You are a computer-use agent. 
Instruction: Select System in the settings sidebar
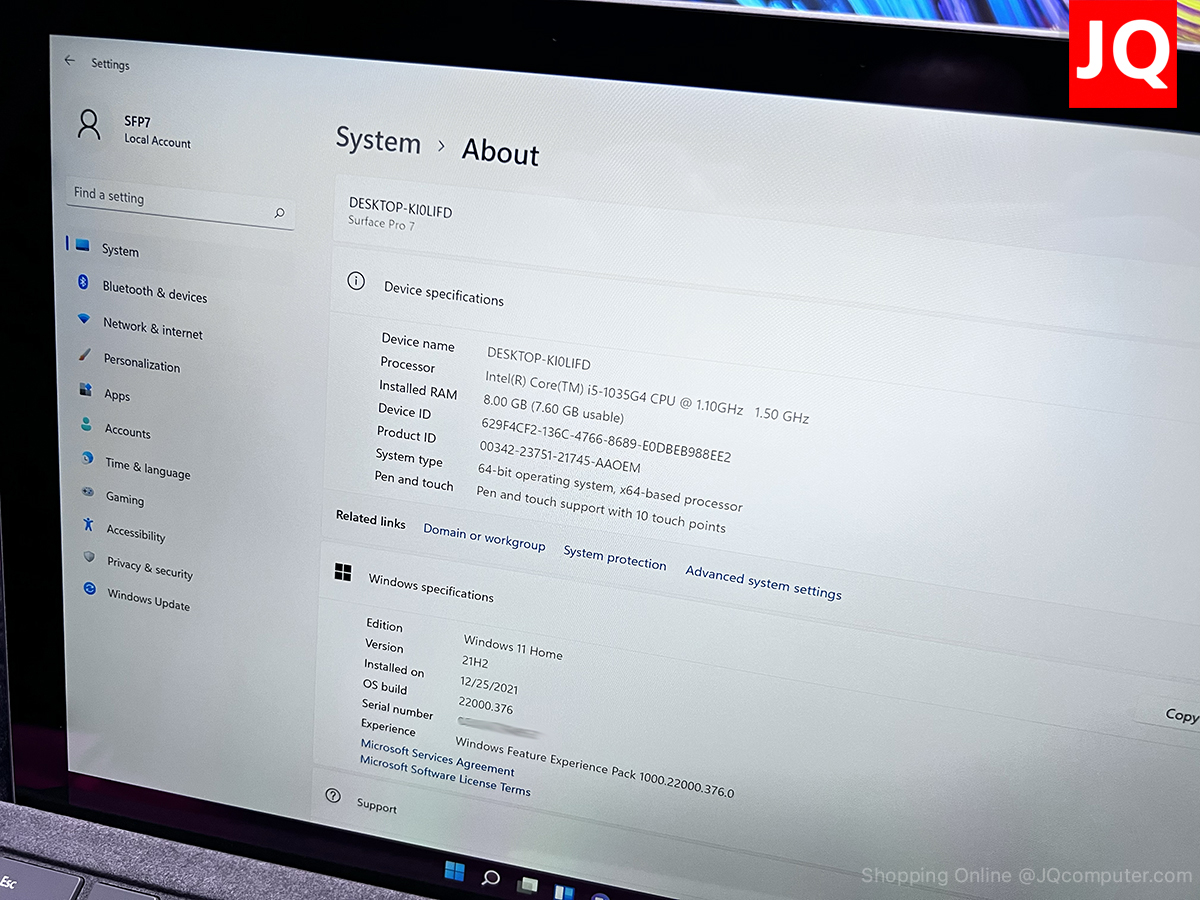tap(120, 250)
